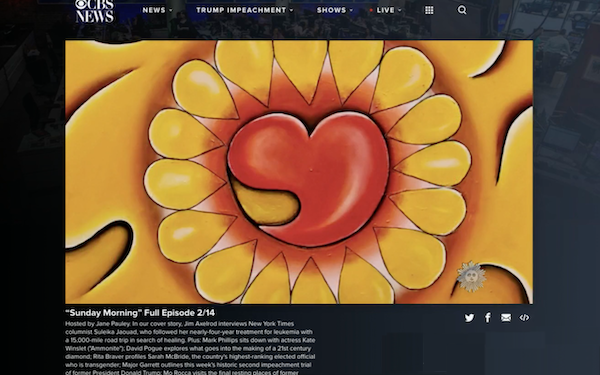Select the "Hosted by Jane Pauley" description text
This screenshot has width=600, height=375.
97,324
